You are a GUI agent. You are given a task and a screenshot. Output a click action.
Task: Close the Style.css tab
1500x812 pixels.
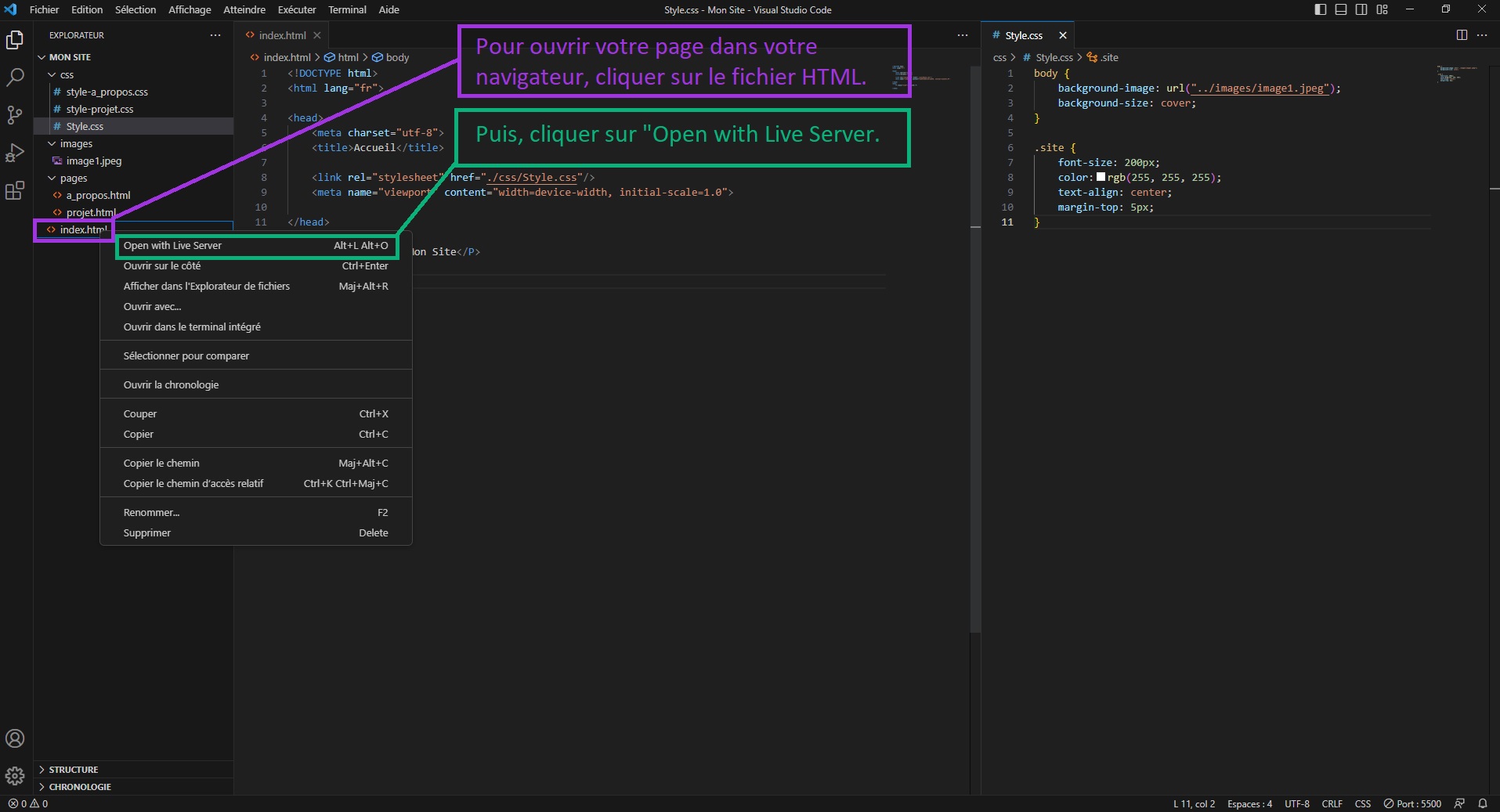click(1063, 35)
